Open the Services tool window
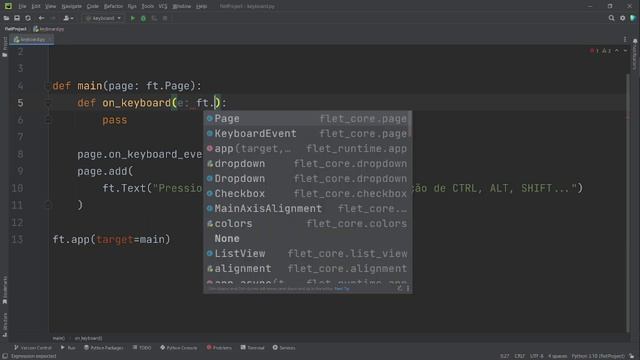This screenshot has width=640, height=360. point(284,348)
